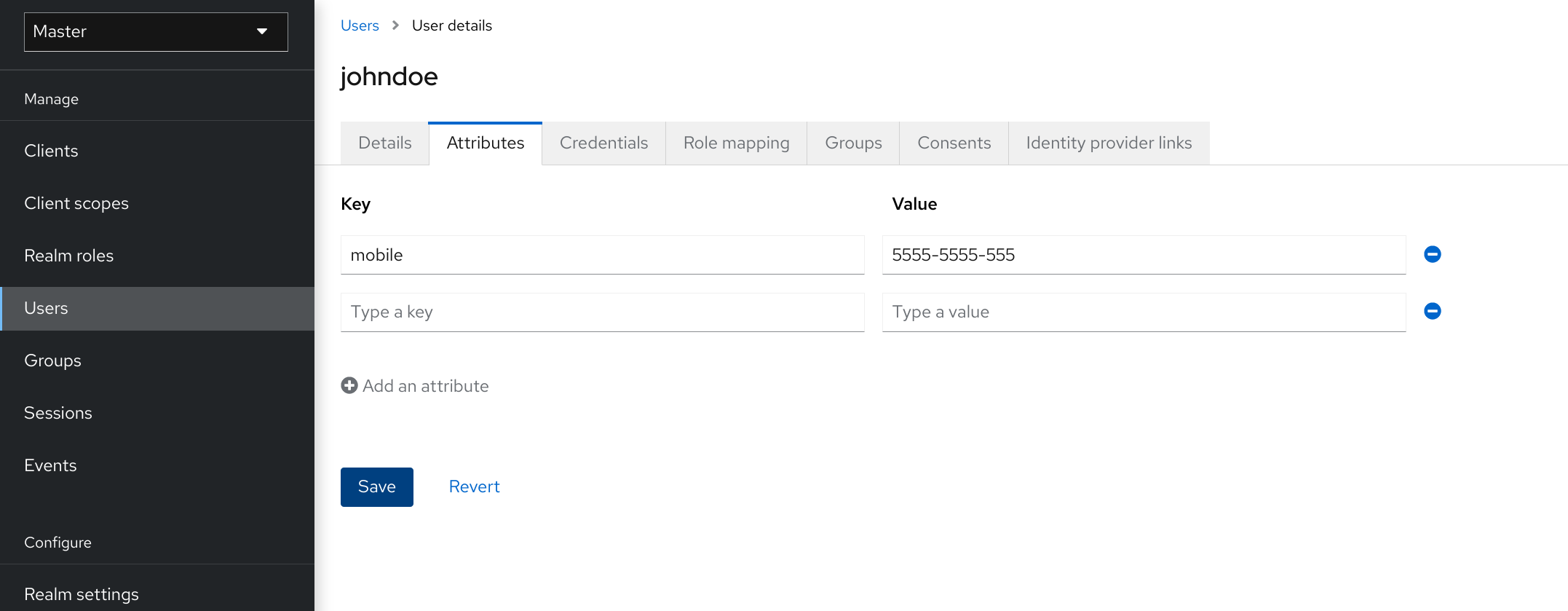Open Sessions page

pos(157,413)
